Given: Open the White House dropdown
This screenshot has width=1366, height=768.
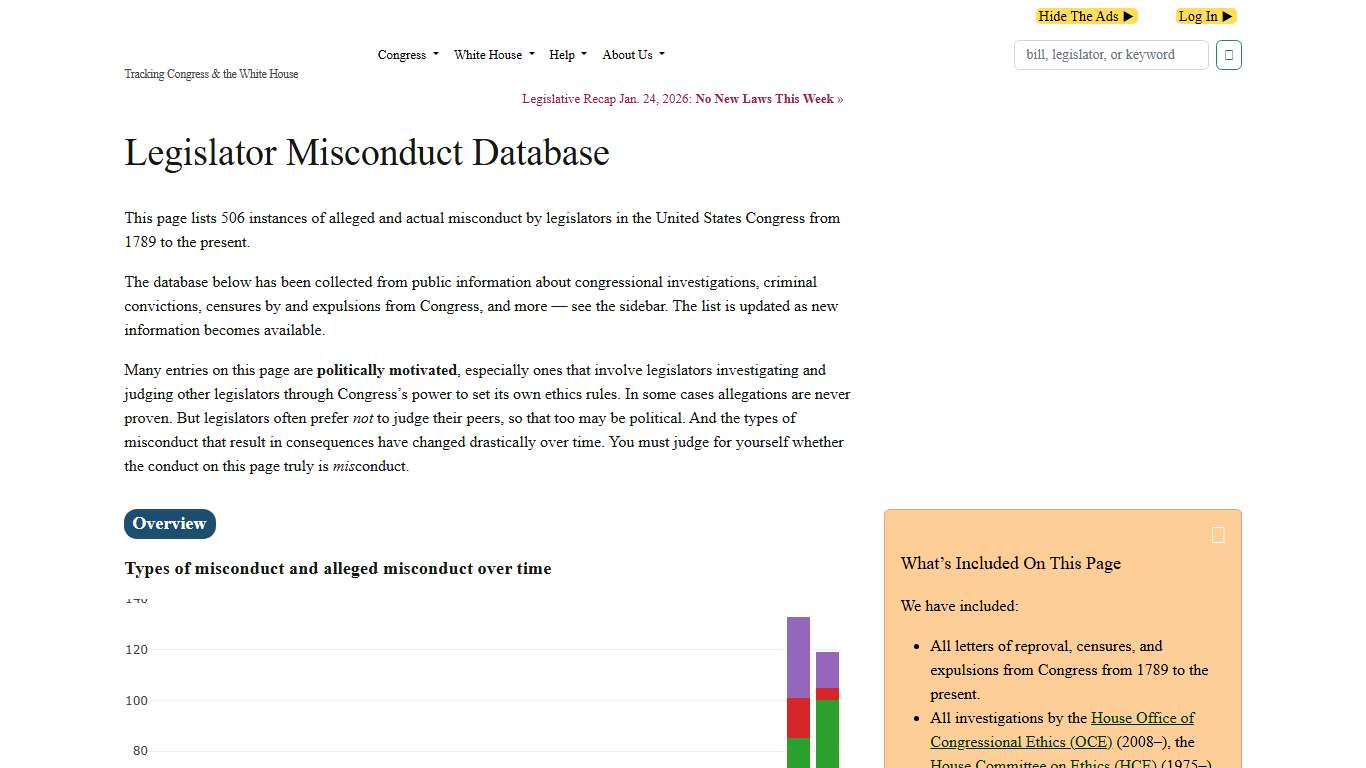Looking at the screenshot, I should (493, 55).
